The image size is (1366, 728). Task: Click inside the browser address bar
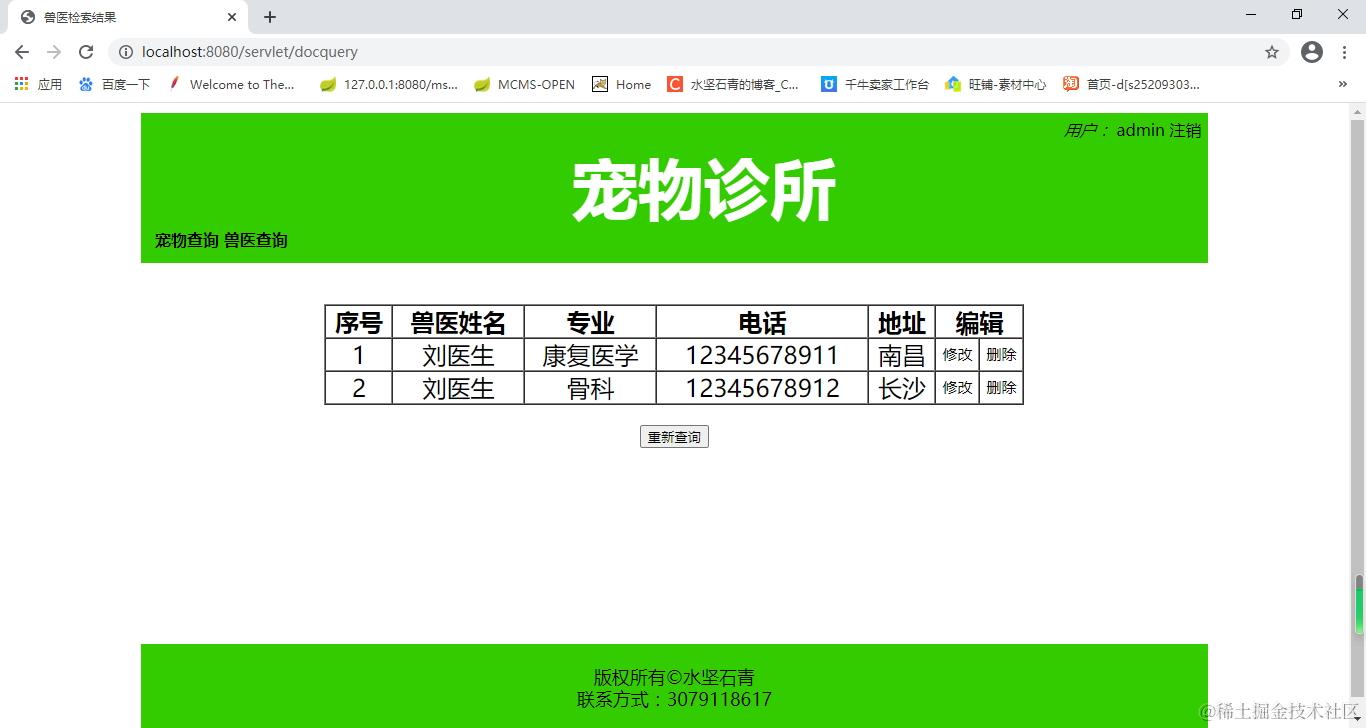pyautogui.click(x=600, y=51)
